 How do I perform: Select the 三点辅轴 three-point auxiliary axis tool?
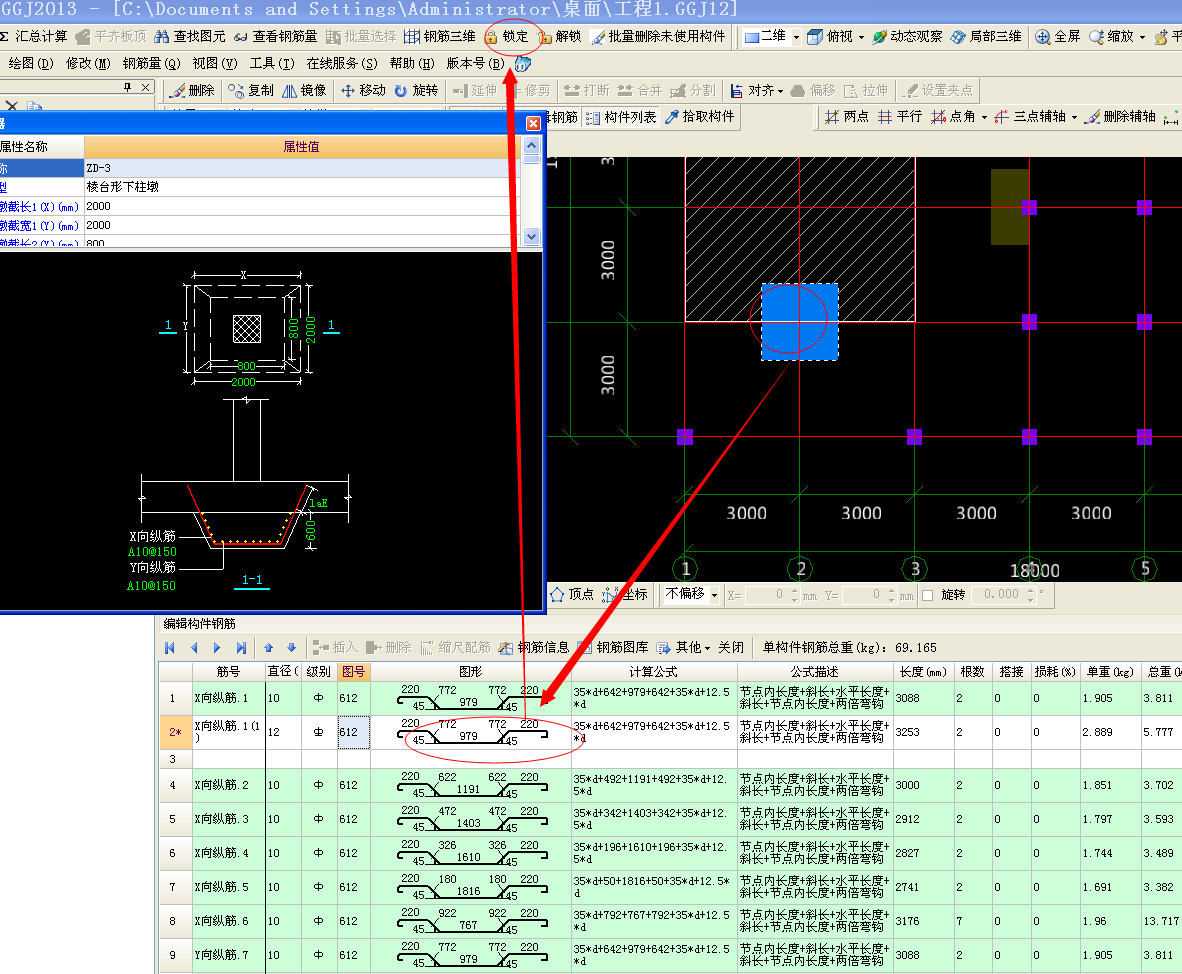point(1030,117)
